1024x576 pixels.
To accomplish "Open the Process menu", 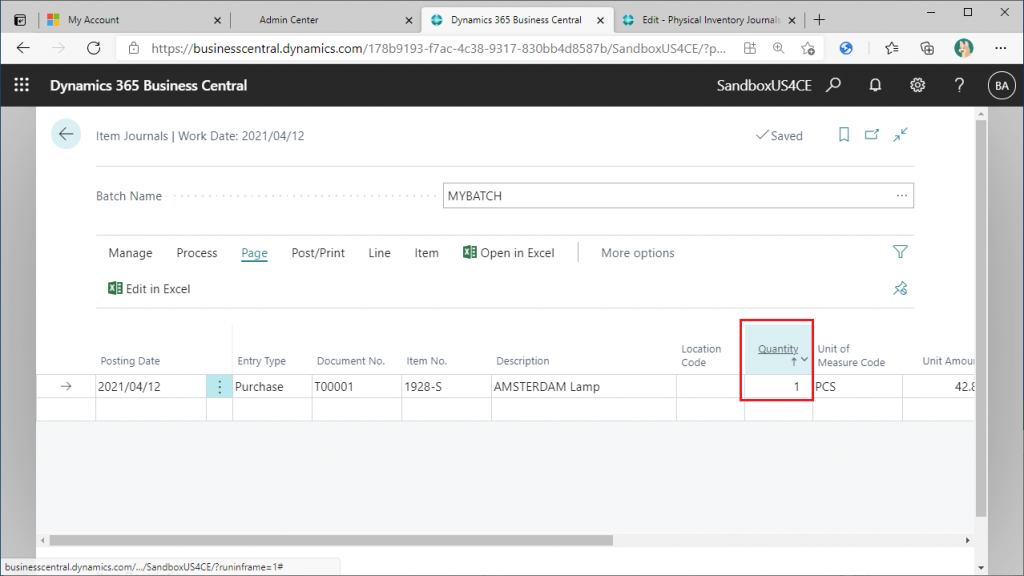I will [197, 253].
